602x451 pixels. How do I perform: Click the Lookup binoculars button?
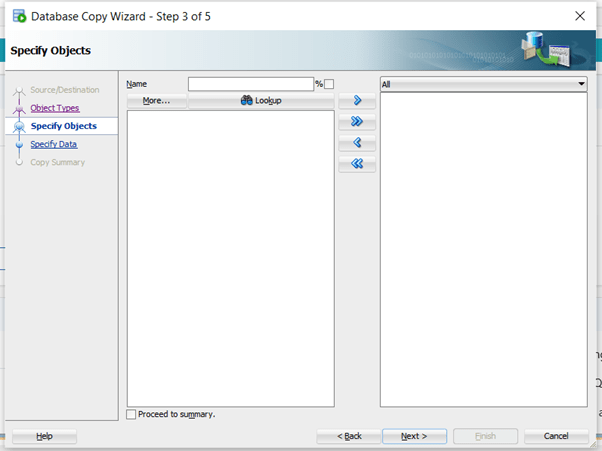261,101
